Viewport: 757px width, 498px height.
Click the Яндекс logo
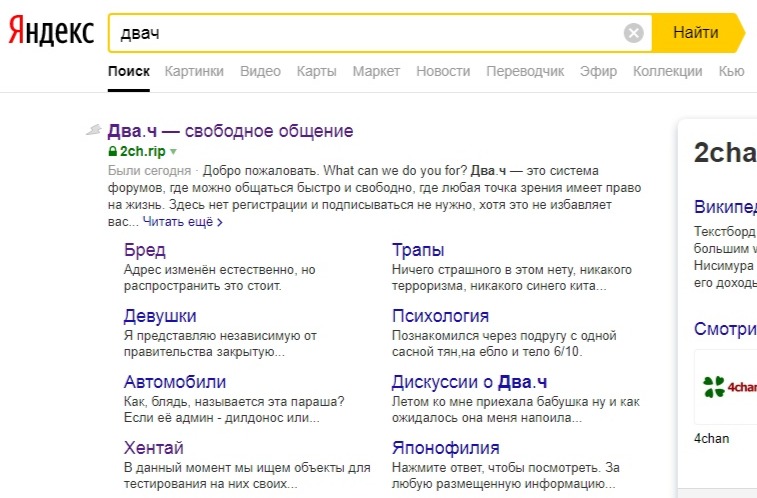click(51, 31)
